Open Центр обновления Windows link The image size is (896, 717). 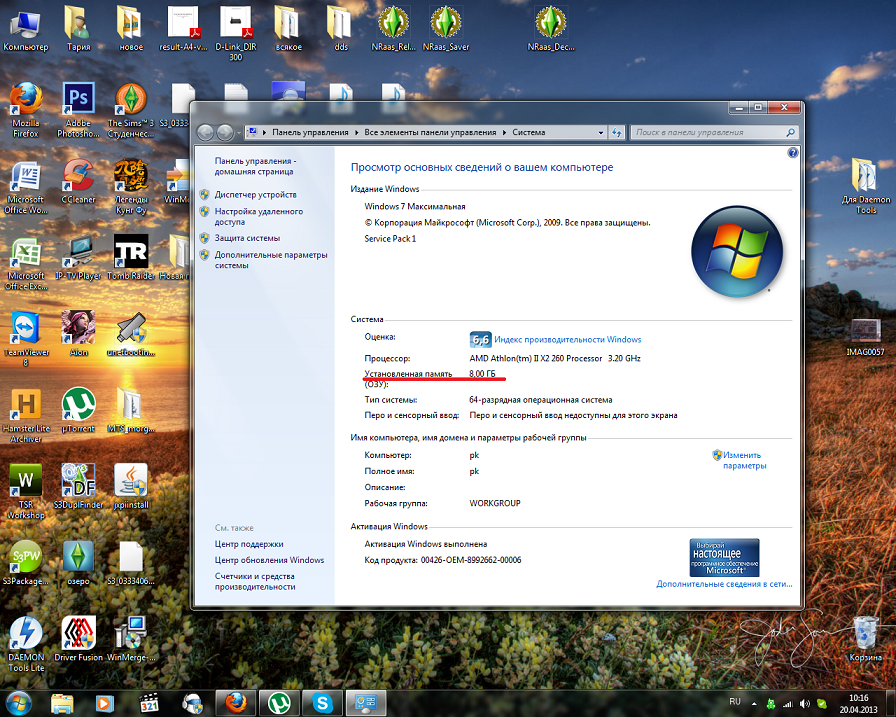tap(269, 560)
